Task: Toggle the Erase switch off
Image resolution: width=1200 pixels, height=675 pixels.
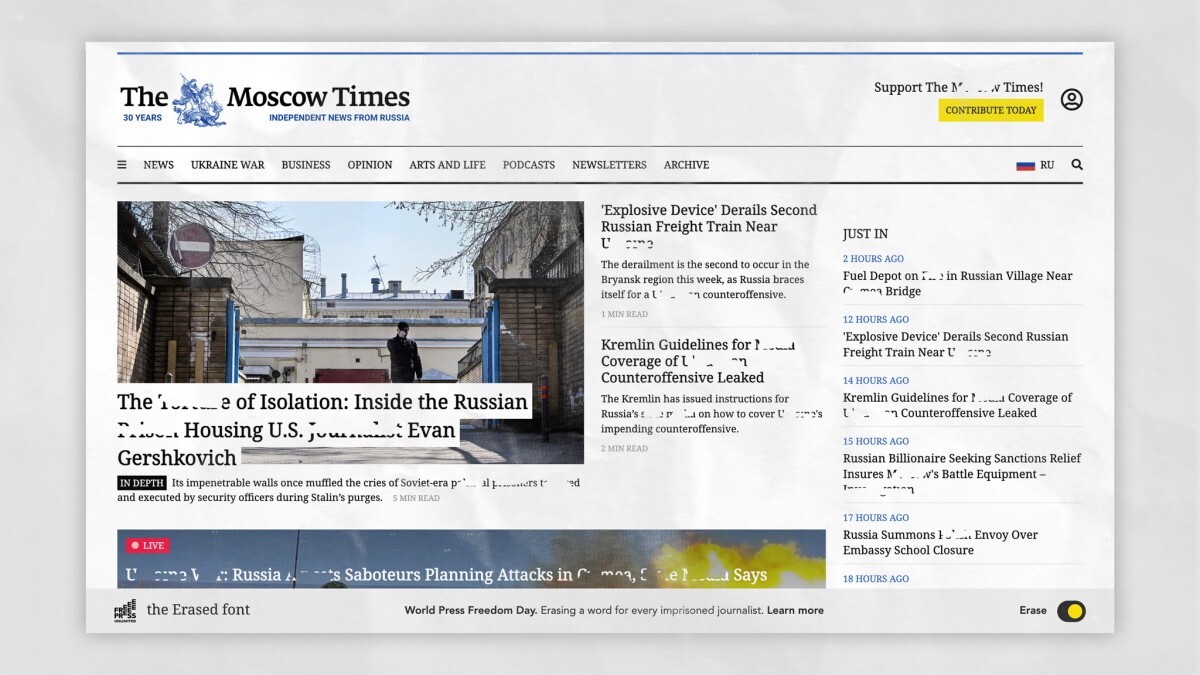Action: [x=1071, y=611]
